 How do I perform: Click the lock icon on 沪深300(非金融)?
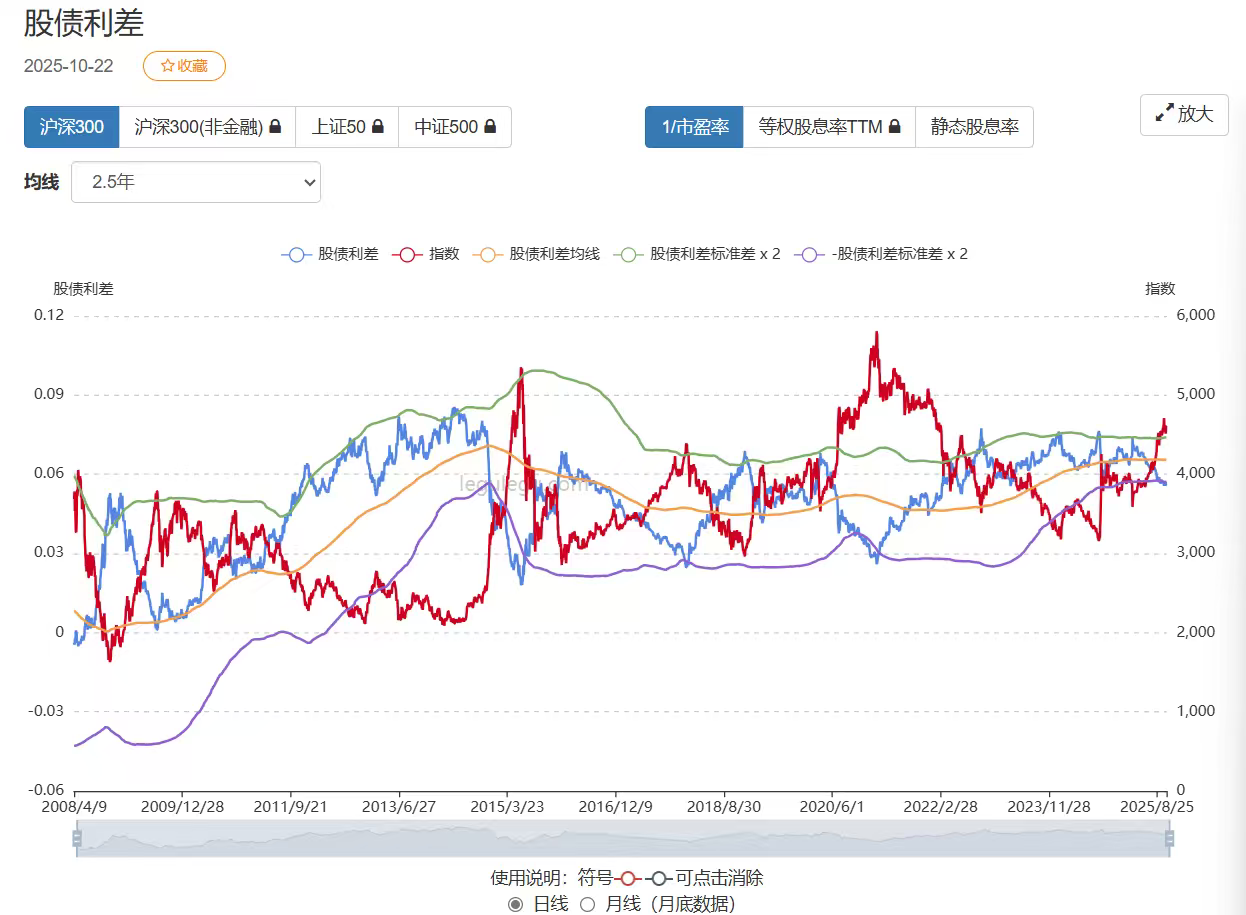[275, 127]
